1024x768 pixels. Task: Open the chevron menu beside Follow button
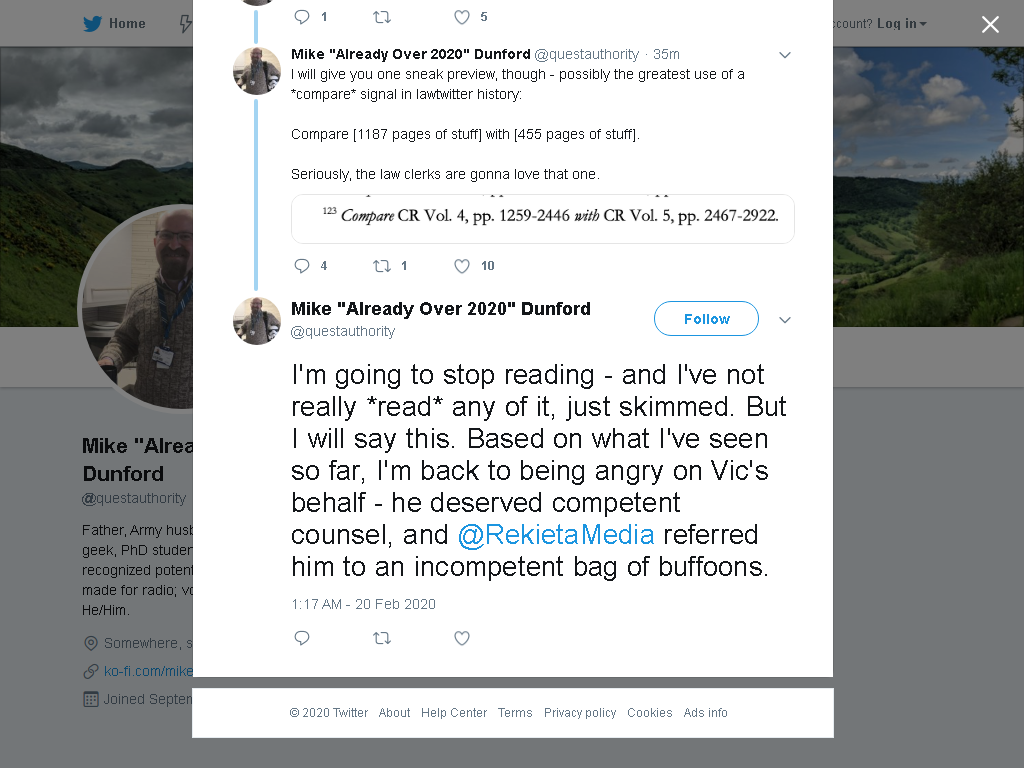785,320
